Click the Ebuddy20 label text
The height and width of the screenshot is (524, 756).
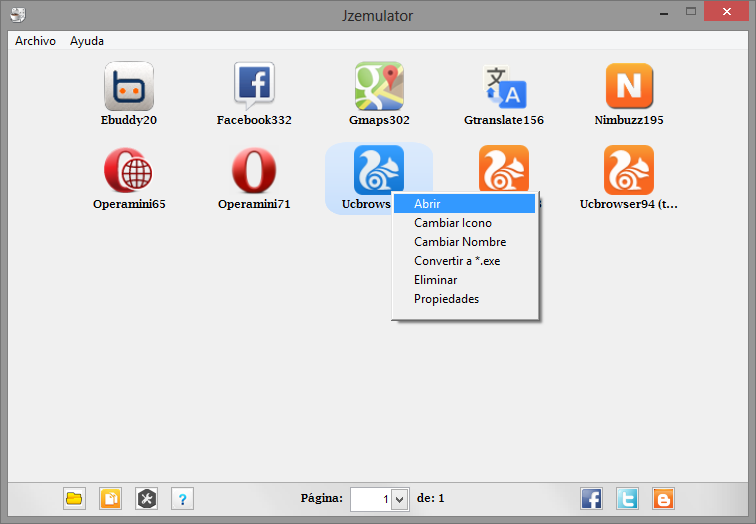coord(129,120)
